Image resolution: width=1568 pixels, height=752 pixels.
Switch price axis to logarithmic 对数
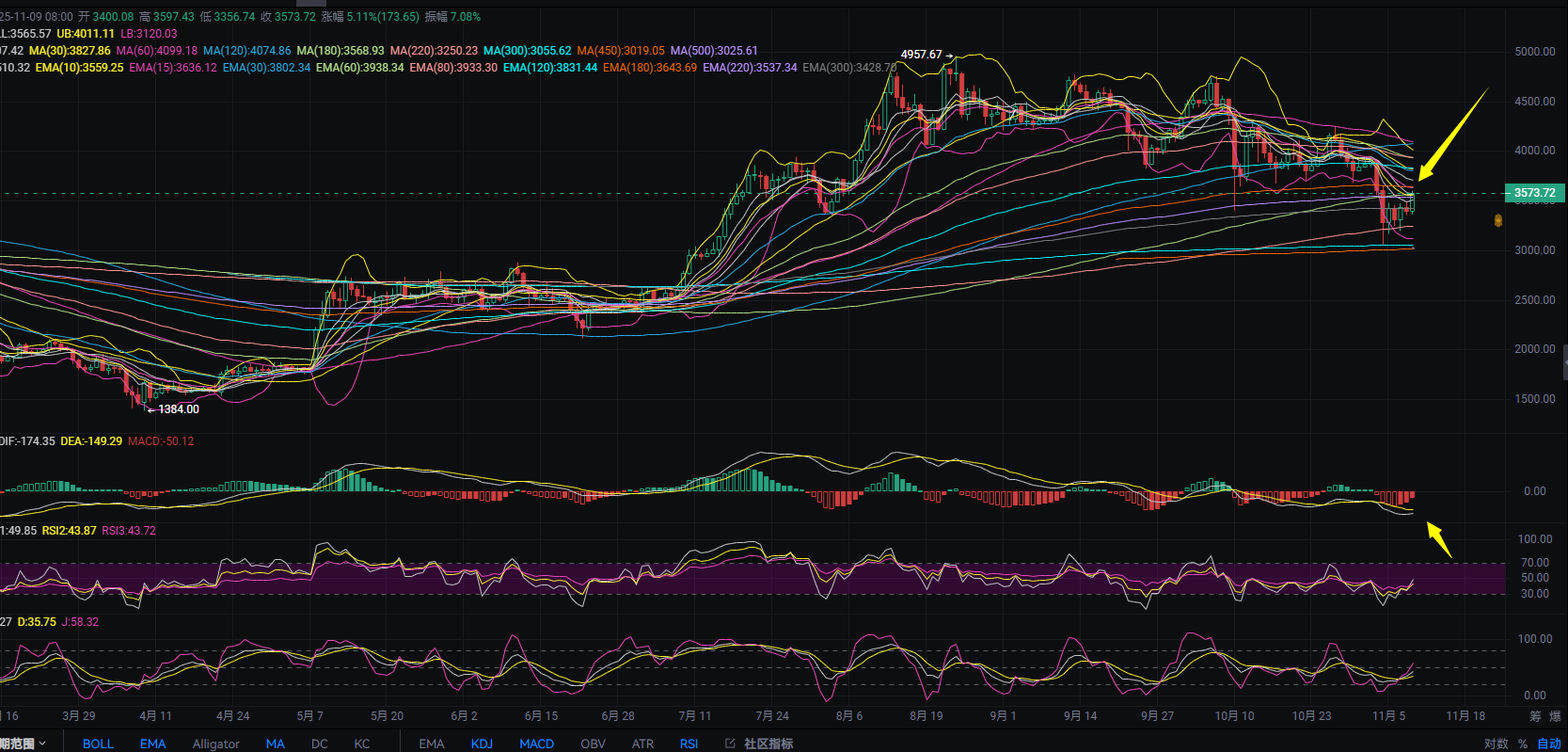(1496, 744)
